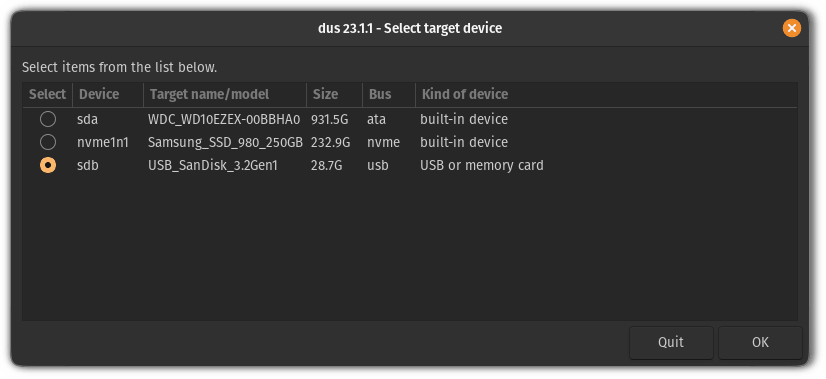The width and height of the screenshot is (826, 379).
Task: Select the USB_SanDisk_3.2Gen1 row
Action: pos(410,166)
